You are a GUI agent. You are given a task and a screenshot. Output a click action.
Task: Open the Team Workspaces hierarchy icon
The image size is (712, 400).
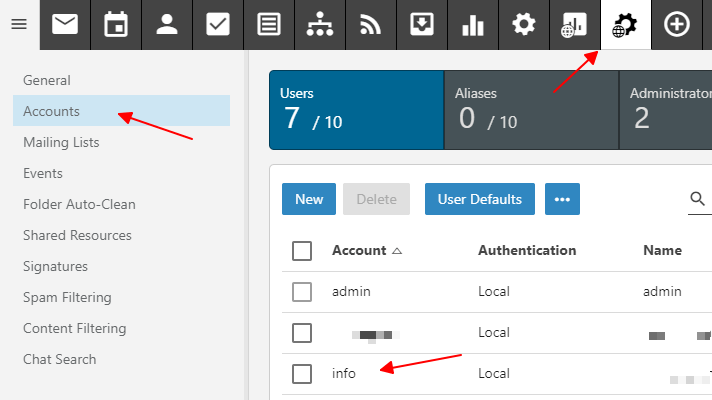[x=320, y=25]
